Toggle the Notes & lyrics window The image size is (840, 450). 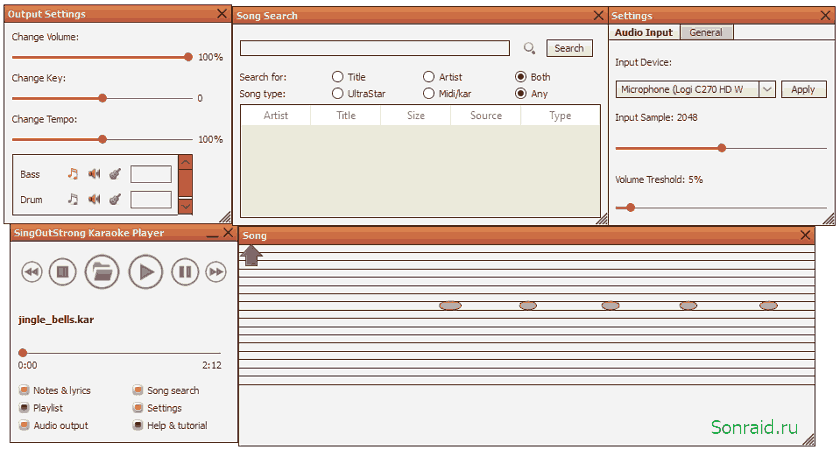coord(24,390)
